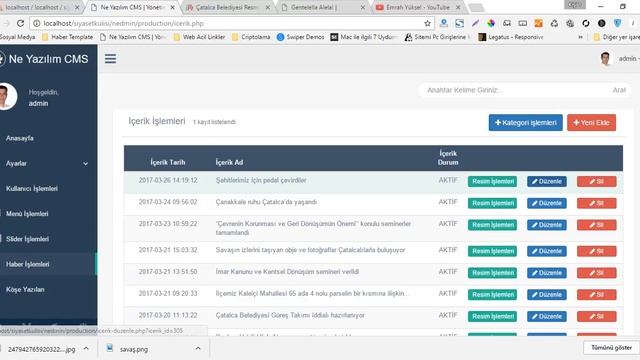Screen dimensions: 640x360
Task: Bookmark page with the star icon
Action: [427, 23]
